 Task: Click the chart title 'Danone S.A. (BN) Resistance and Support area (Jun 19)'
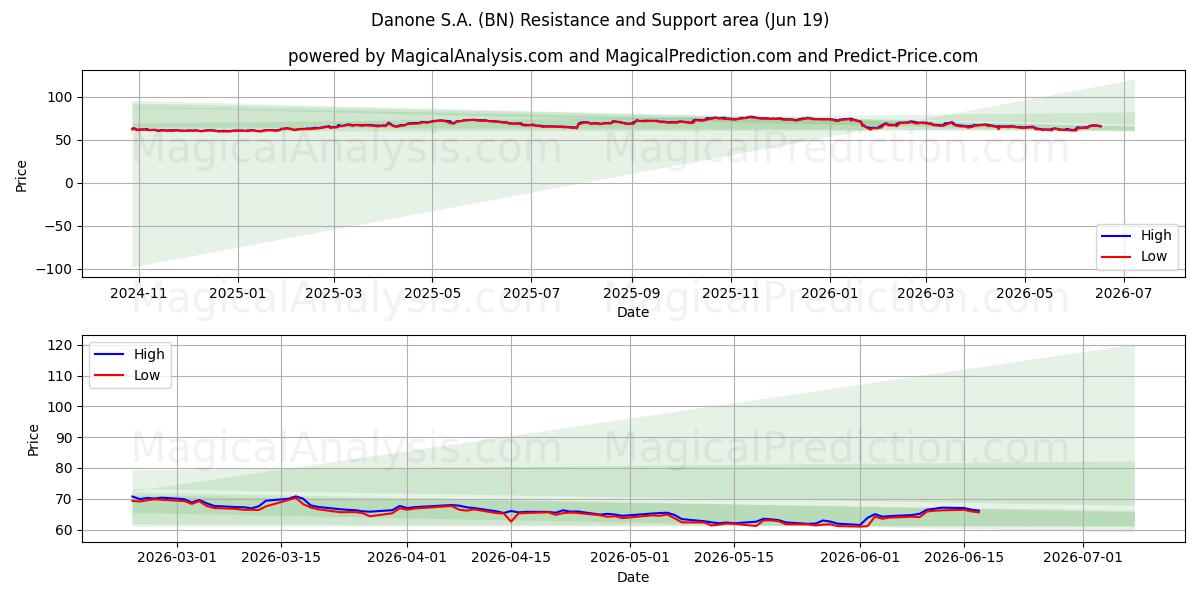[x=600, y=20]
